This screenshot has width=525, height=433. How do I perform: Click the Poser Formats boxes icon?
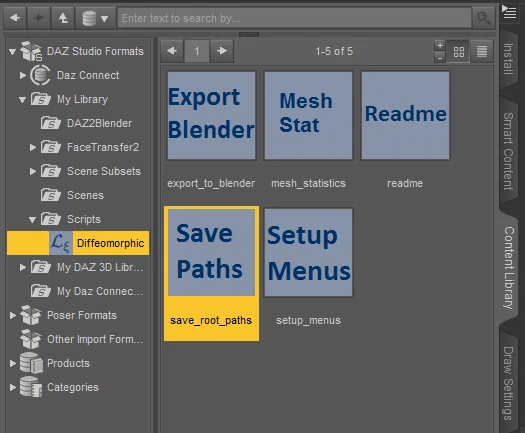point(30,315)
